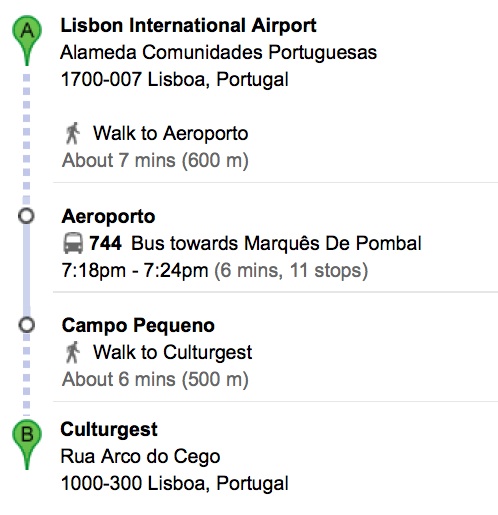498x515 pixels.
Task: Select the Aeroporto stop circle marker
Action: point(26,216)
